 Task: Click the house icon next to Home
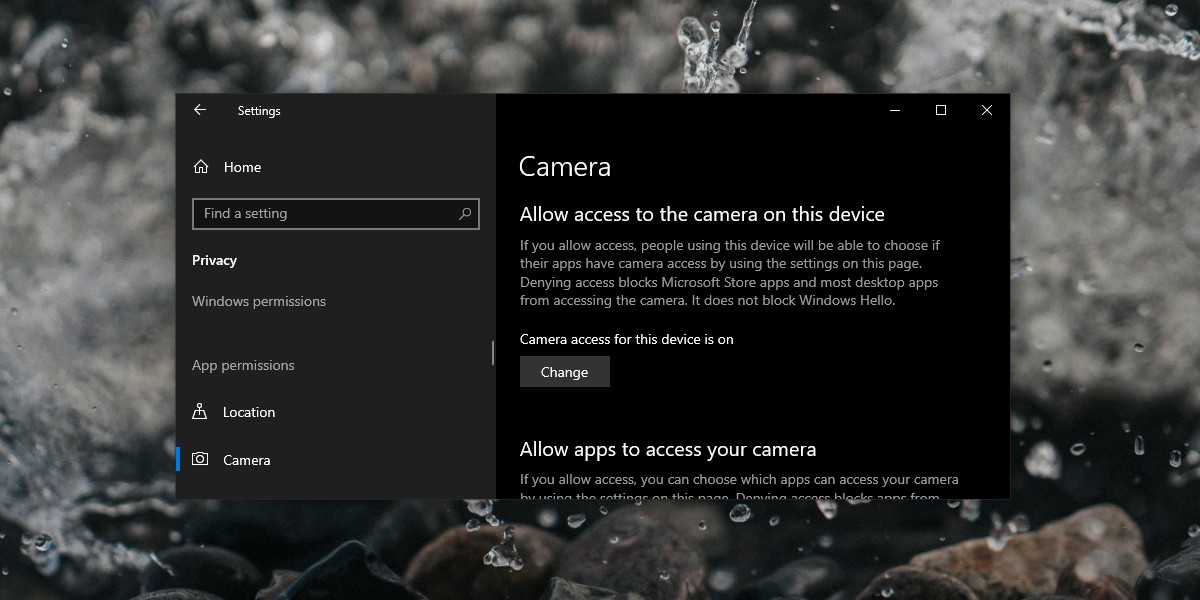click(199, 167)
